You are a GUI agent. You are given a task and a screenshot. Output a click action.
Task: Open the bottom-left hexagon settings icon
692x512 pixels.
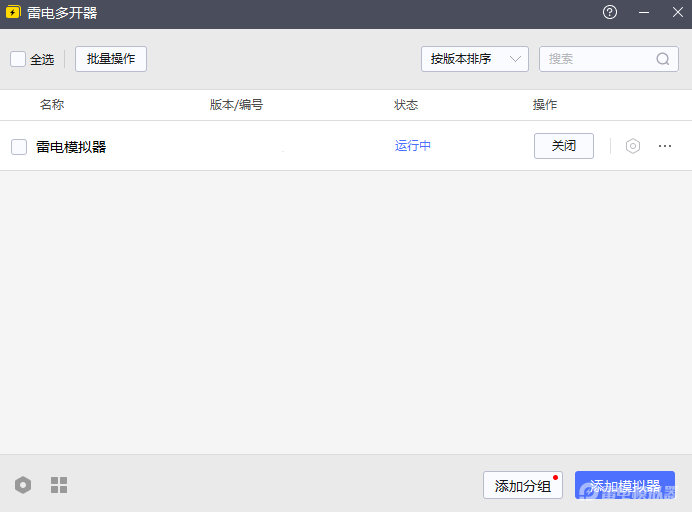click(x=23, y=485)
